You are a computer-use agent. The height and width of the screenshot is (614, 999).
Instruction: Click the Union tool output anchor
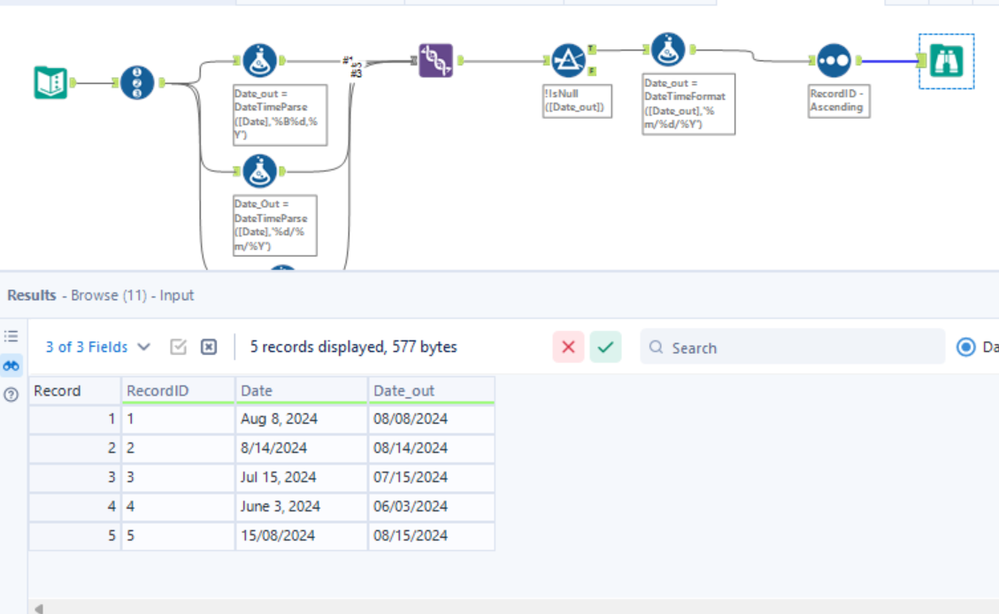point(461,61)
